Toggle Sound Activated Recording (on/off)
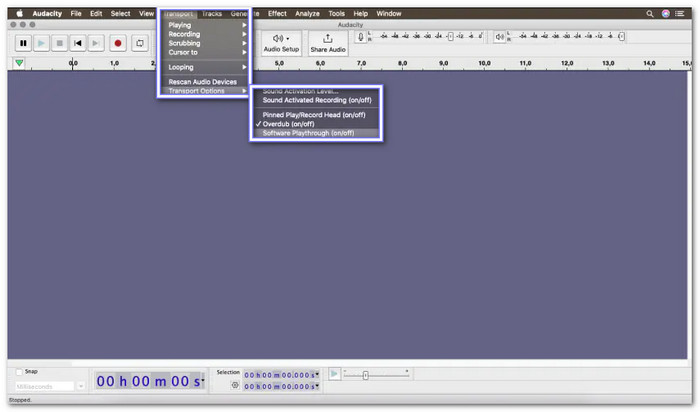Image resolution: width=700 pixels, height=412 pixels. [x=316, y=100]
